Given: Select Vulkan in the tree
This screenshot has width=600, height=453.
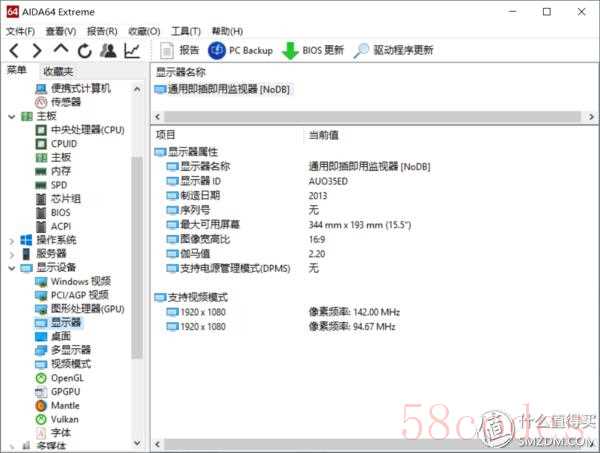Looking at the screenshot, I should (57, 419).
